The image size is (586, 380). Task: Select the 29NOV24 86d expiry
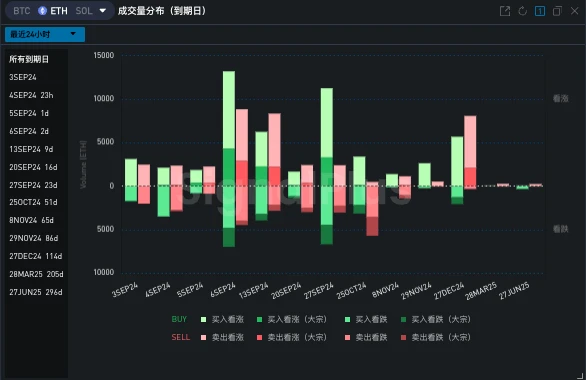point(34,238)
